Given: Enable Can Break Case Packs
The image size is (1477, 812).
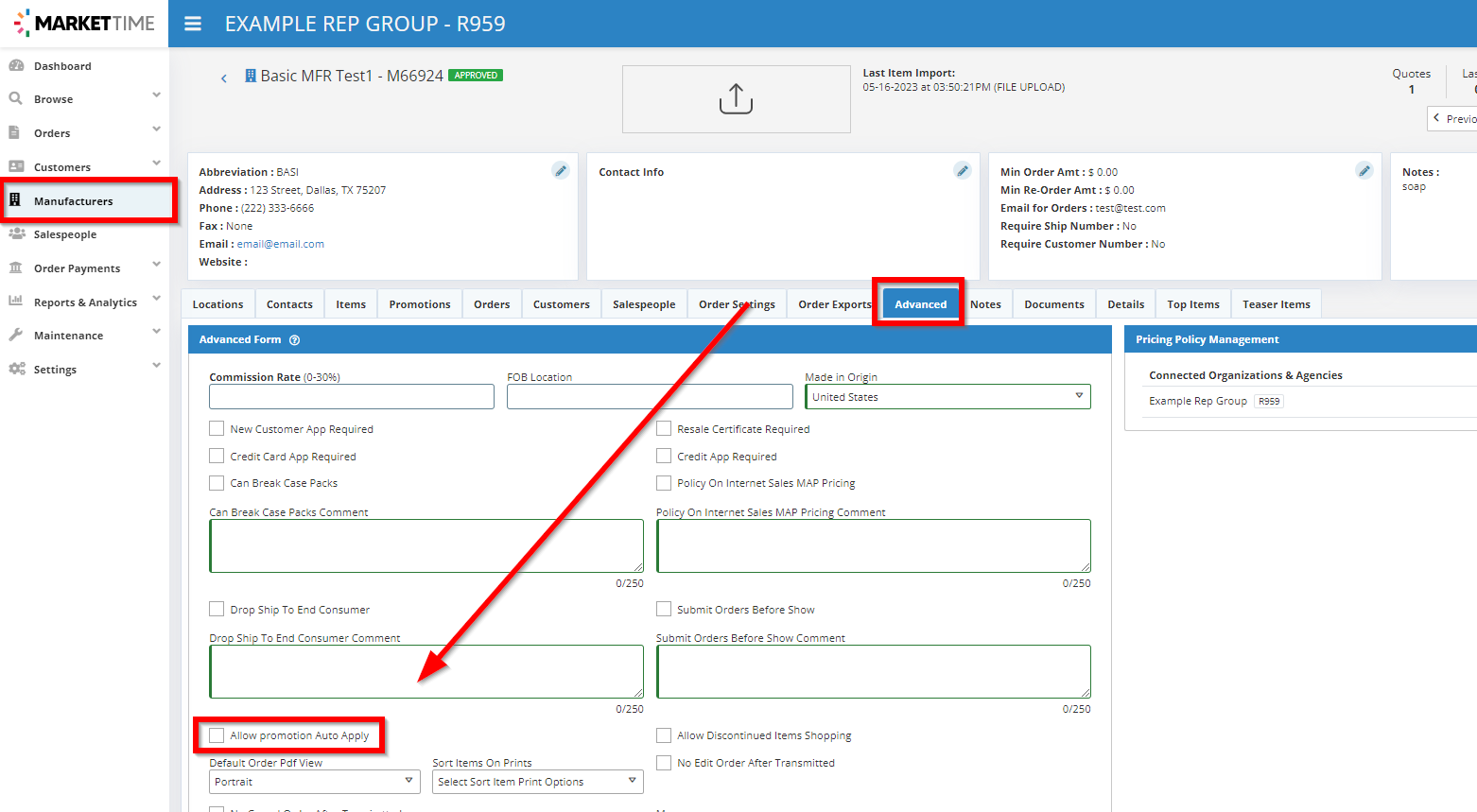Looking at the screenshot, I should tap(217, 482).
